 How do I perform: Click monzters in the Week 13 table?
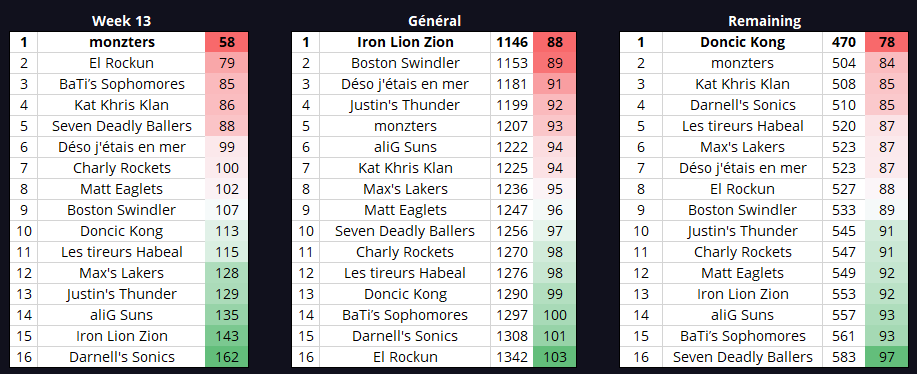122,42
